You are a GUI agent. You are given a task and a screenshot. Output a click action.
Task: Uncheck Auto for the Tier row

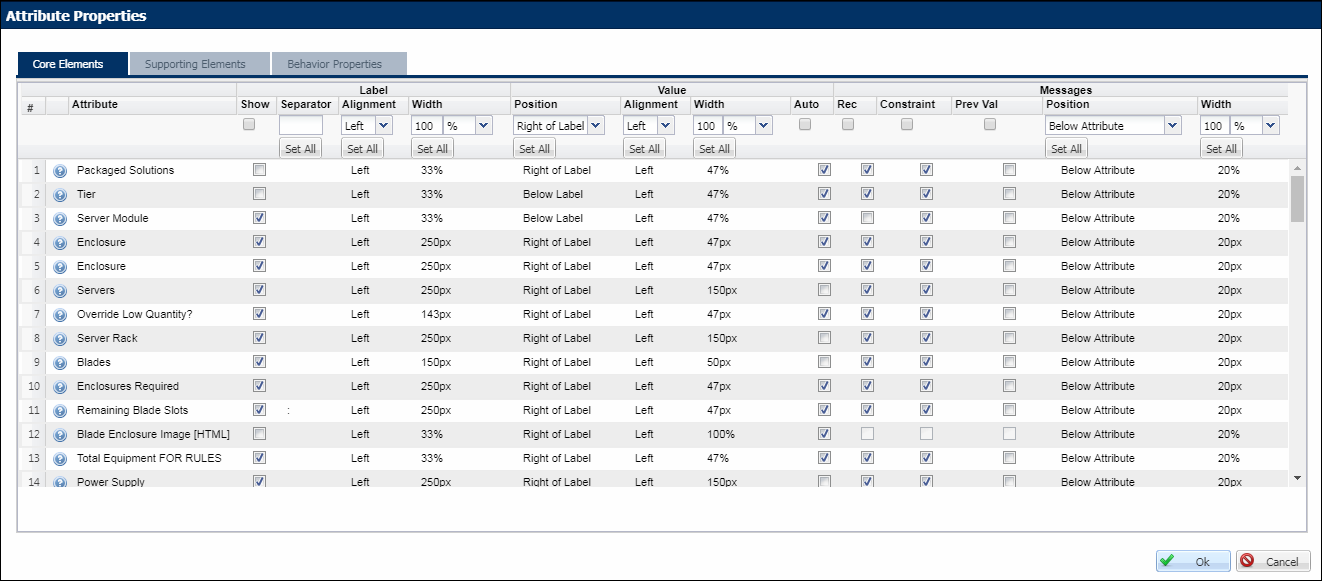click(x=824, y=193)
